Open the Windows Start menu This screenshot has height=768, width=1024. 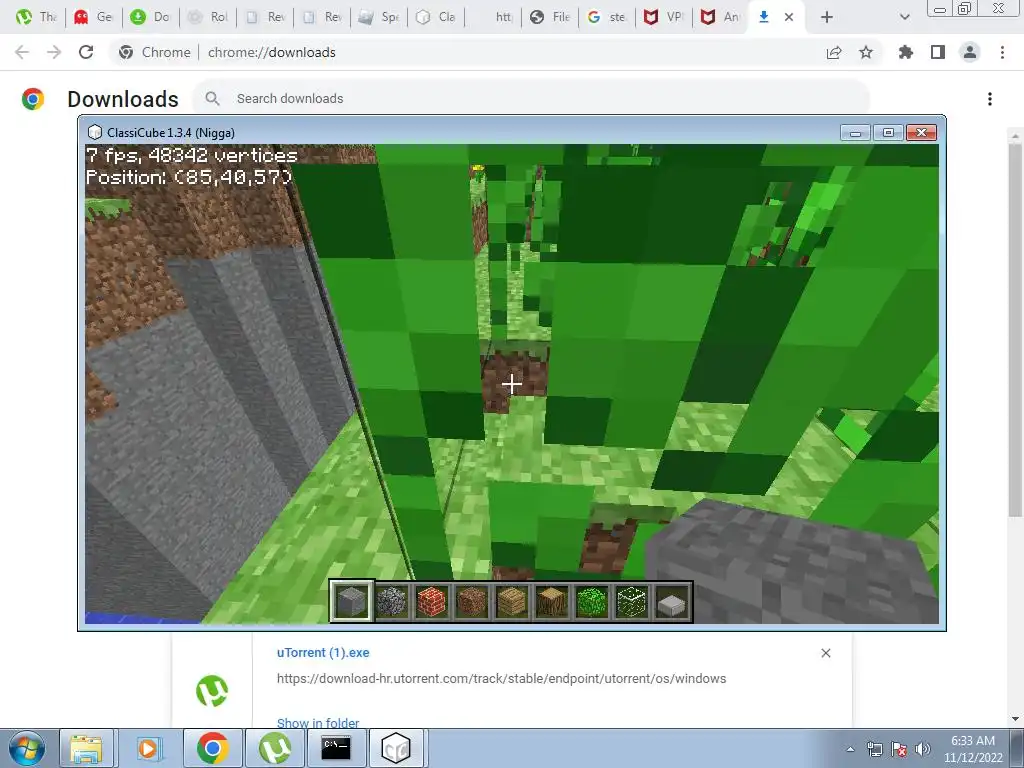tap(26, 748)
